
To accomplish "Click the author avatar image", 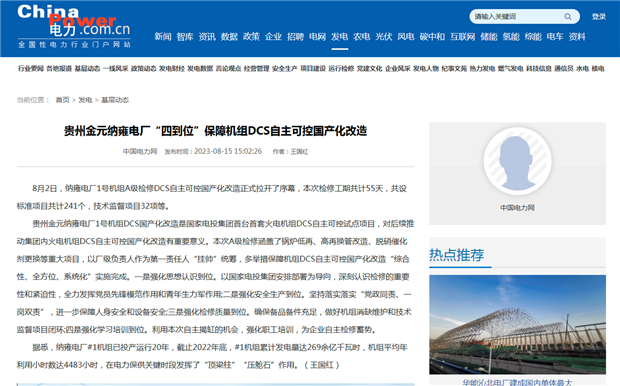I will [517, 161].
